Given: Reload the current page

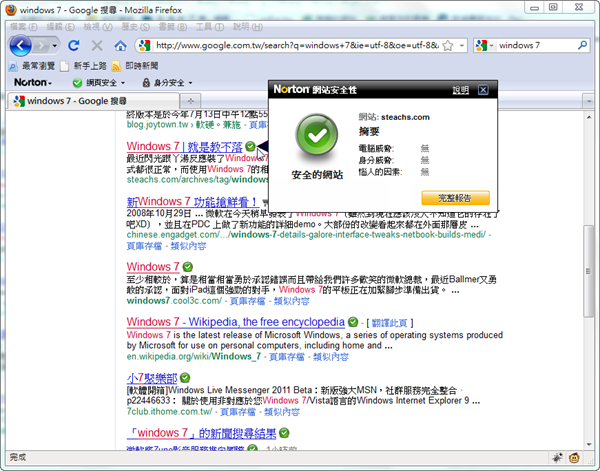Looking at the screenshot, I should tap(74, 46).
